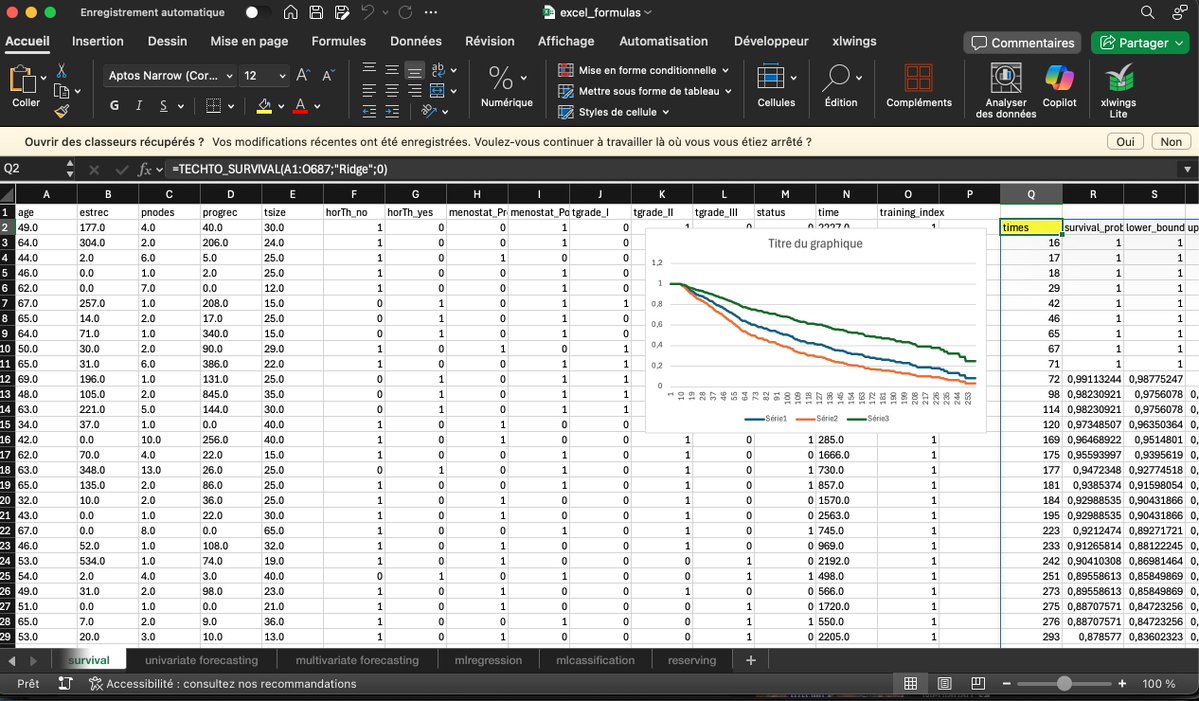
Task: Switch to the mlregression sheet tab
Action: (488, 660)
